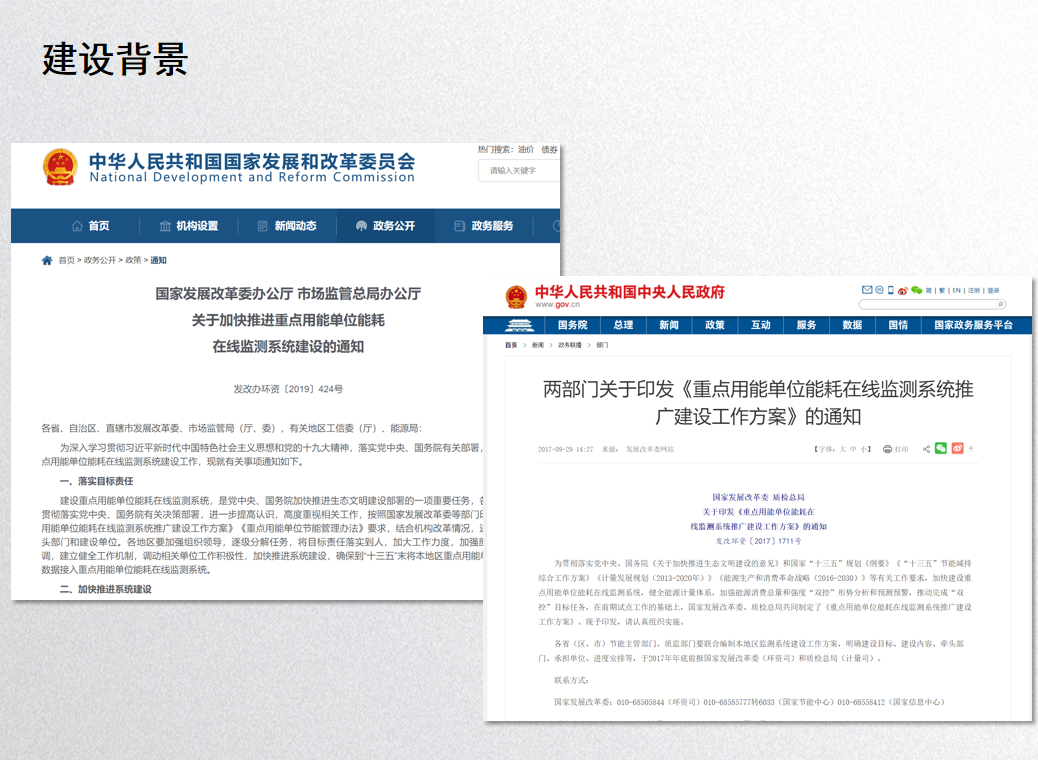Click the Weibo share icon in article toolbar
This screenshot has width=1038, height=760.
point(957,448)
